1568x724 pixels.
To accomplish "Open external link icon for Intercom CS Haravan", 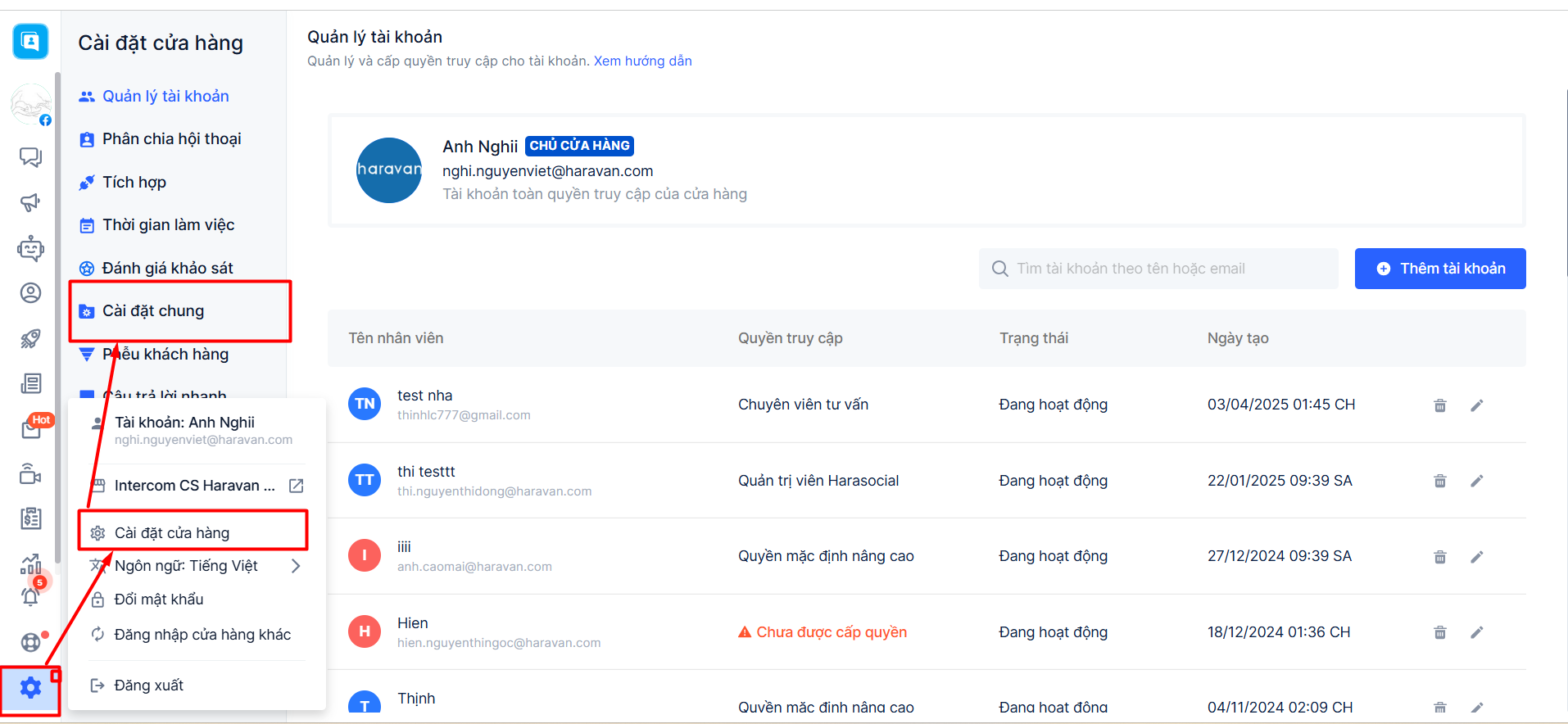I will [297, 486].
